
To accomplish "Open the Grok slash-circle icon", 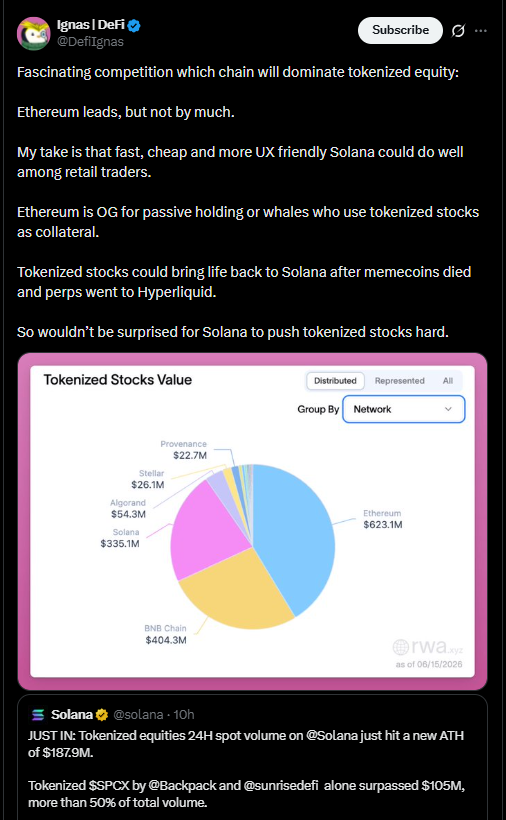I will 457,31.
